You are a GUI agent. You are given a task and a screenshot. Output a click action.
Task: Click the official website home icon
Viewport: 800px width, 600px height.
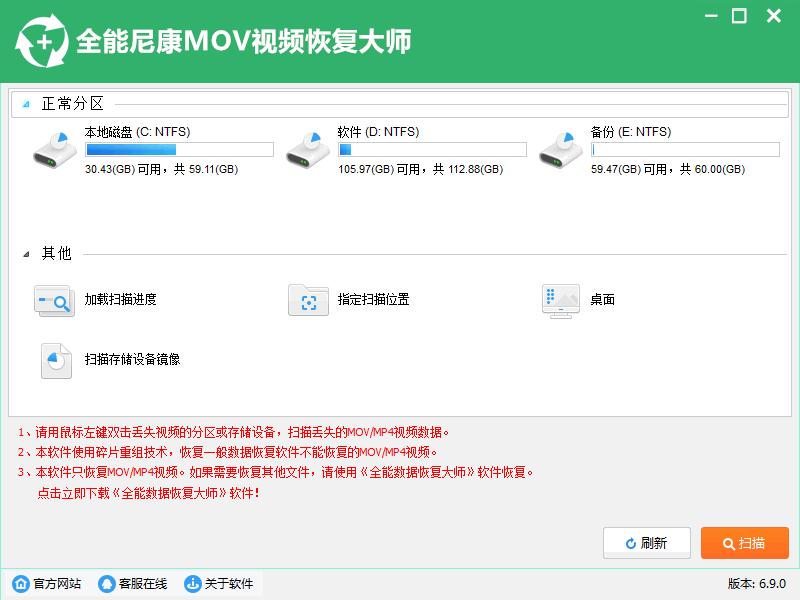pyautogui.click(x=21, y=583)
